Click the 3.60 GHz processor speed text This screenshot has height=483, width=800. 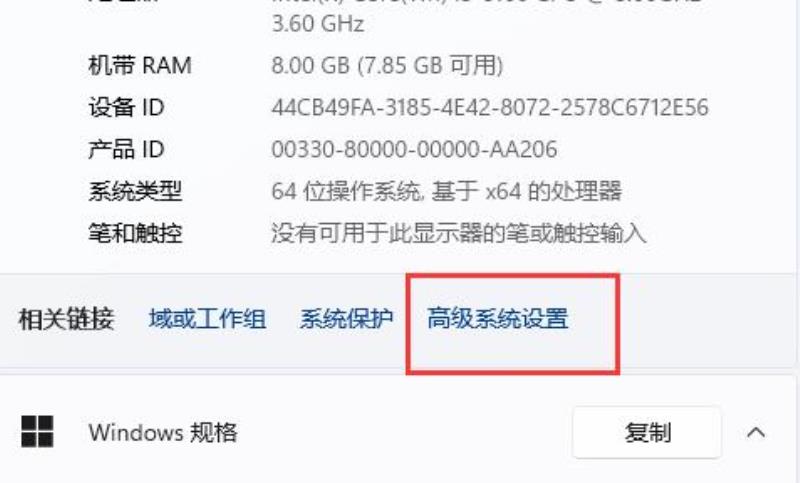[318, 23]
